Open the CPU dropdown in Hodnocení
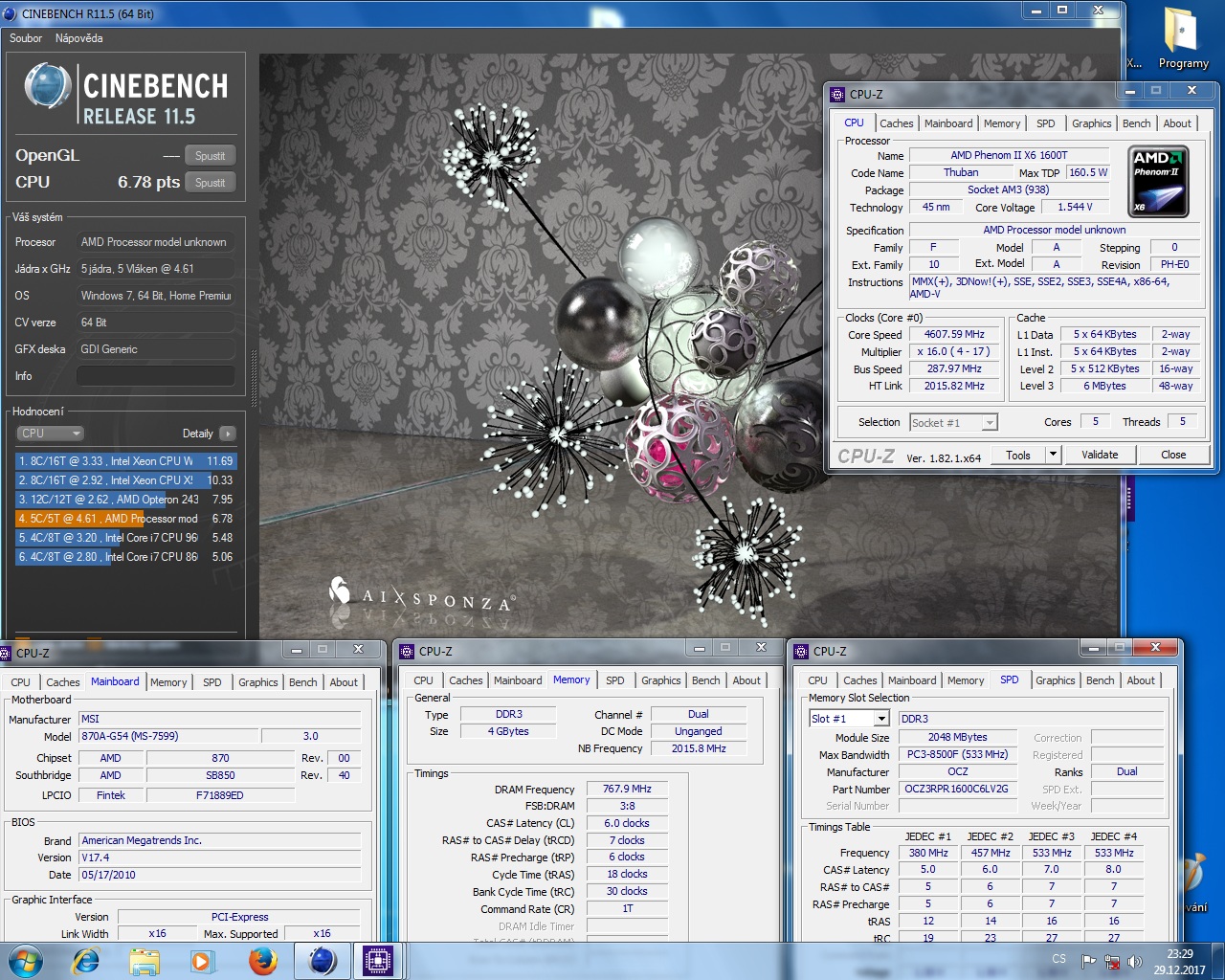 [51, 434]
